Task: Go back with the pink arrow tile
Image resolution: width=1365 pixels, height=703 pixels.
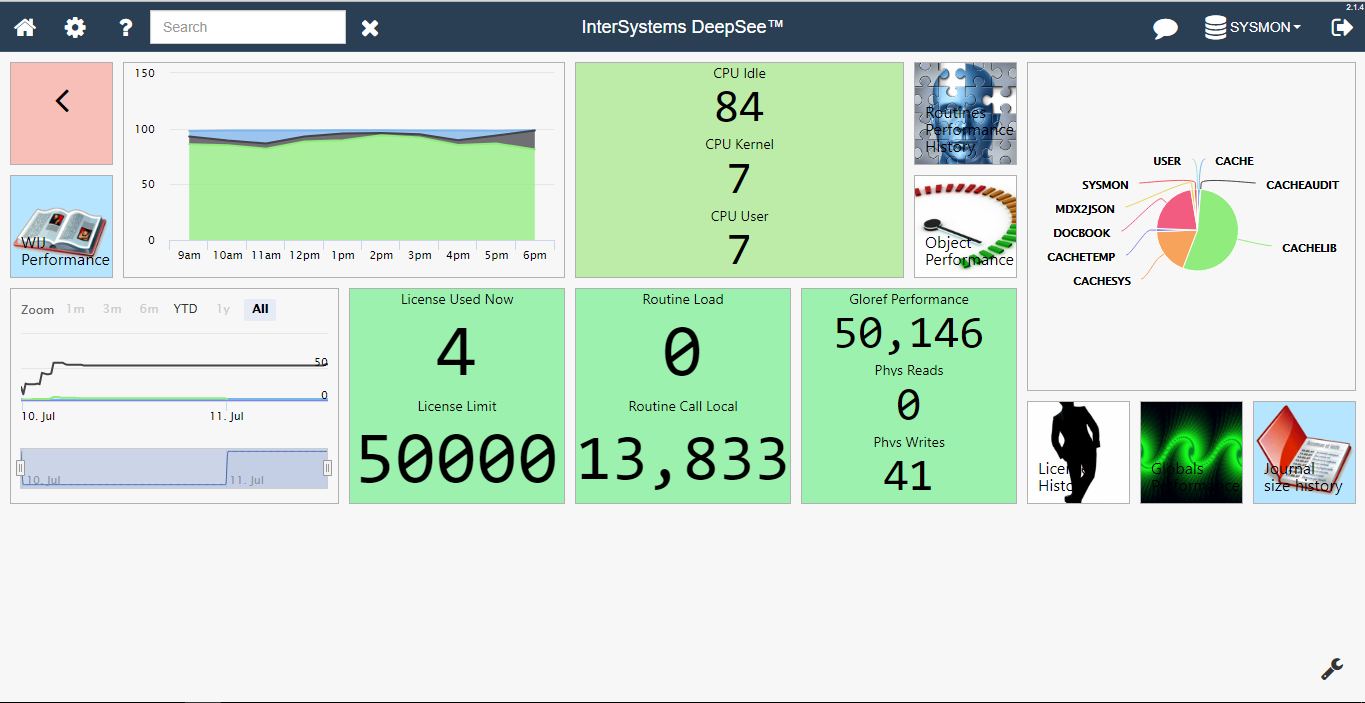Action: pyautogui.click(x=62, y=114)
